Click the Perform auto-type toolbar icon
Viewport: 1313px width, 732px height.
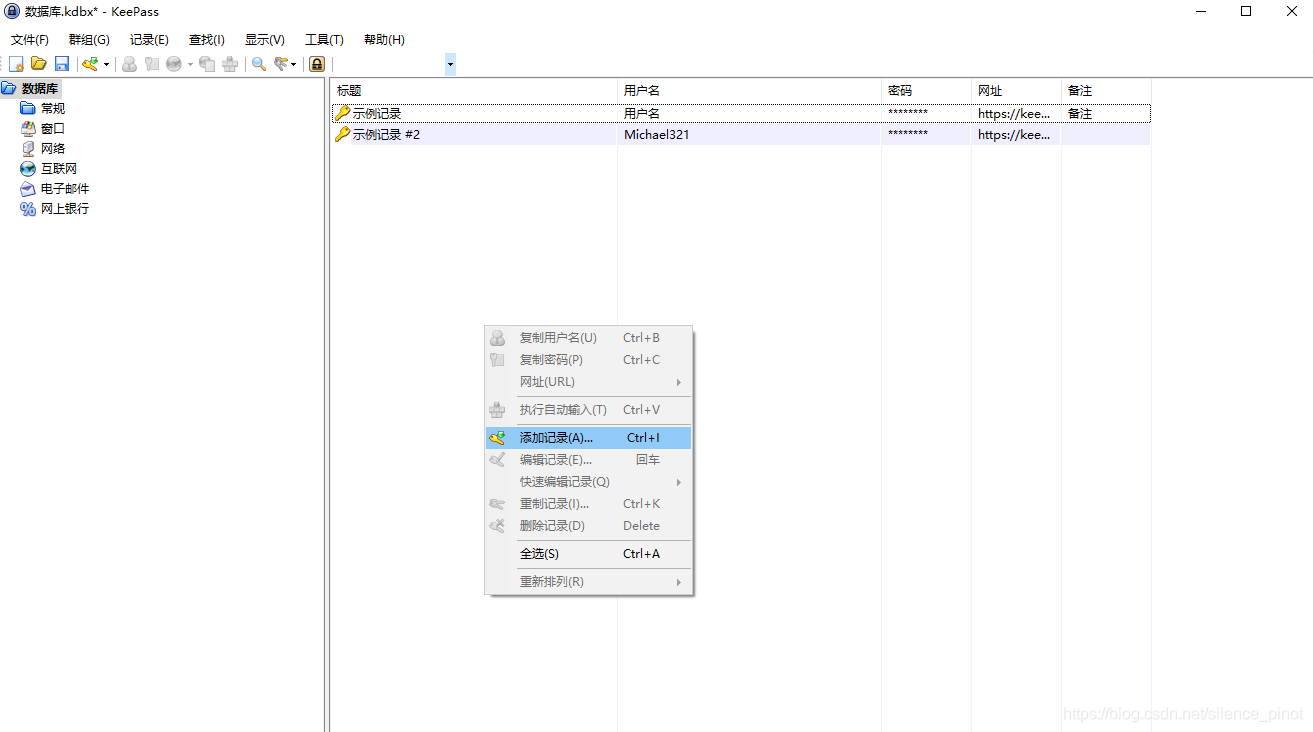point(230,64)
